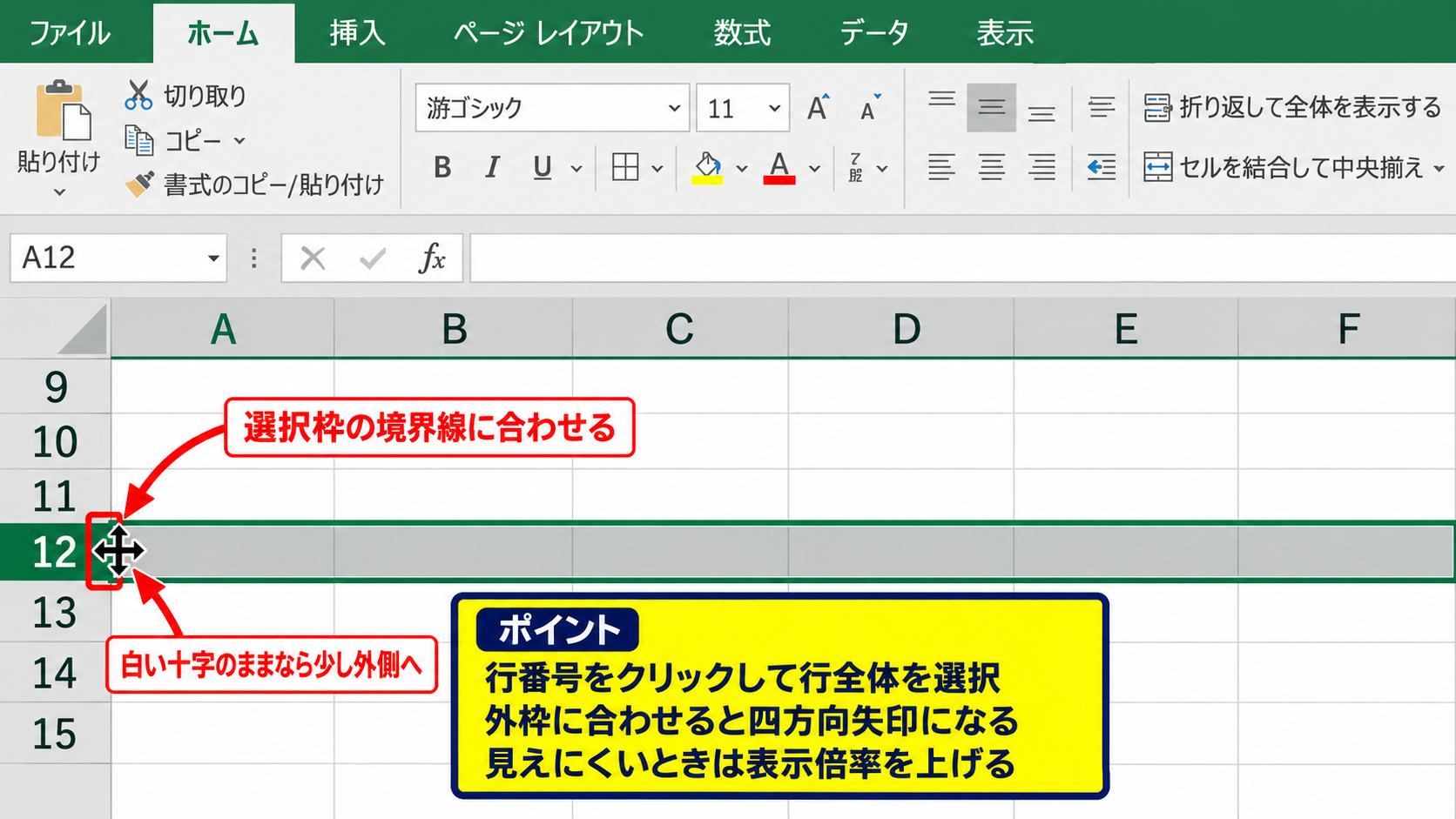Align text right

1041,167
